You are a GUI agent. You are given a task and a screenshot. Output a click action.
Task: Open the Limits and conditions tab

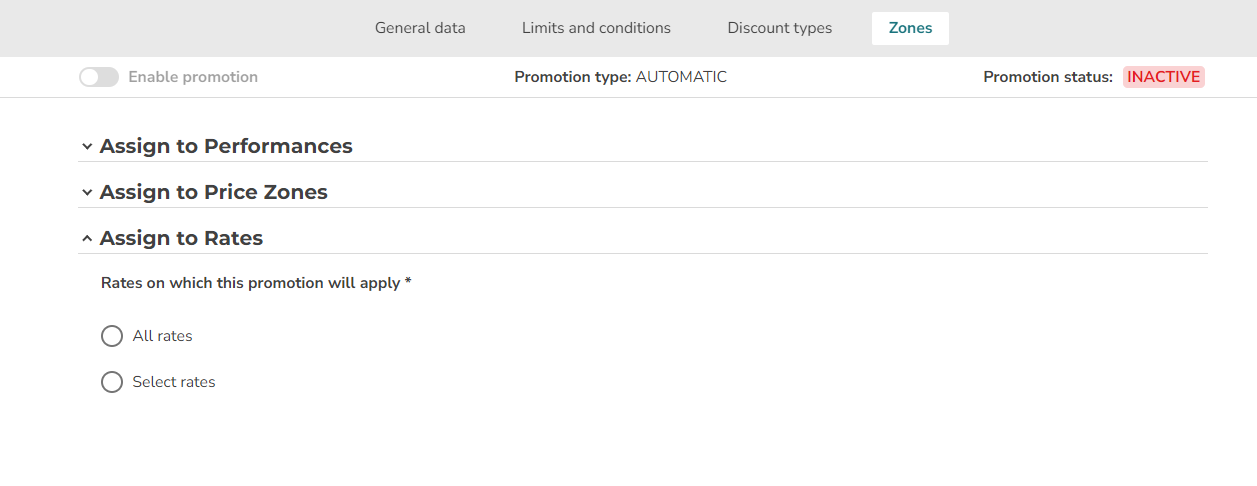(x=596, y=28)
